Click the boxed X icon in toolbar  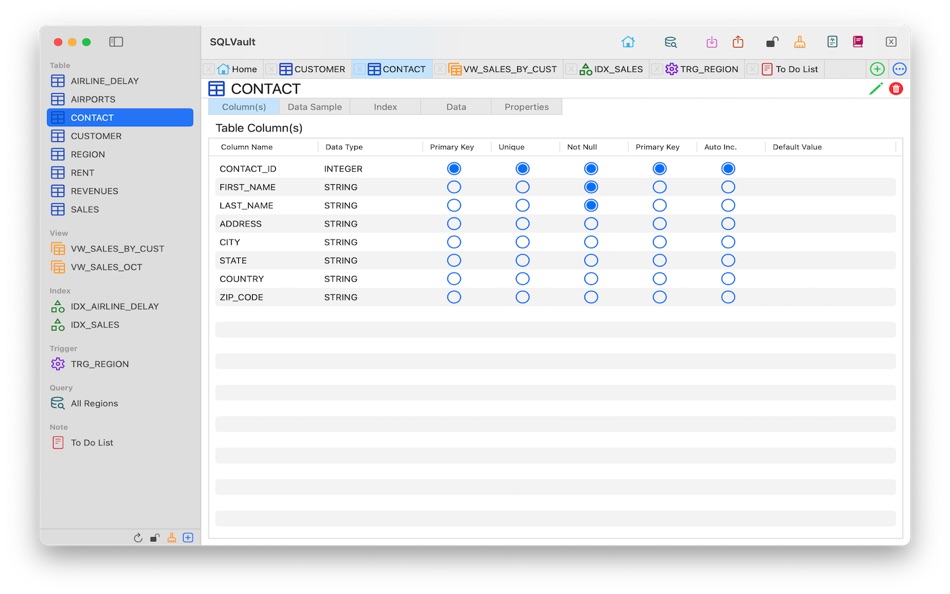tap(891, 42)
